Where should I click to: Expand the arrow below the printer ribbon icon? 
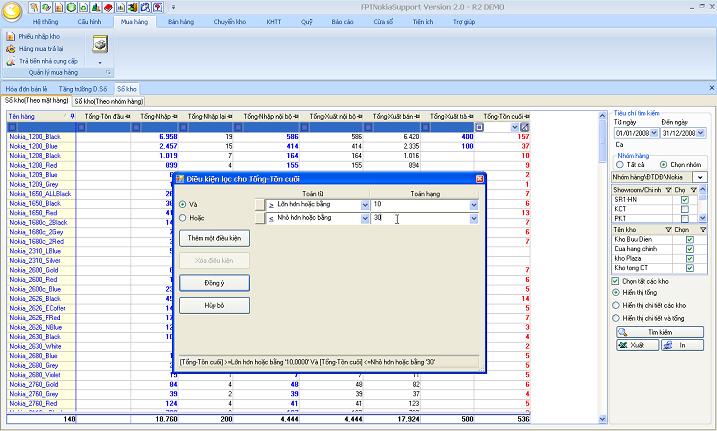pos(100,63)
